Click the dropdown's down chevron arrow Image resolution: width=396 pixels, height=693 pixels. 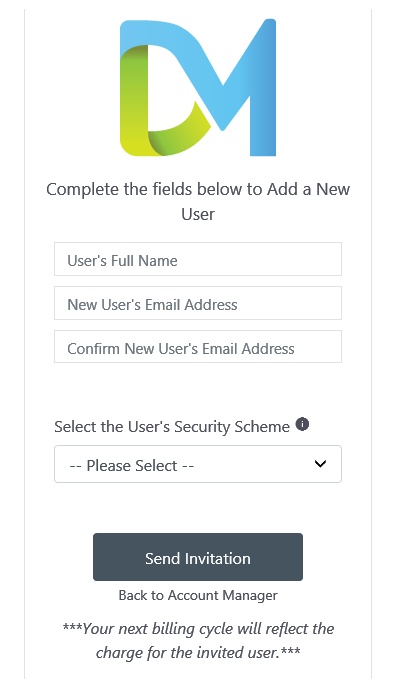[320, 464]
